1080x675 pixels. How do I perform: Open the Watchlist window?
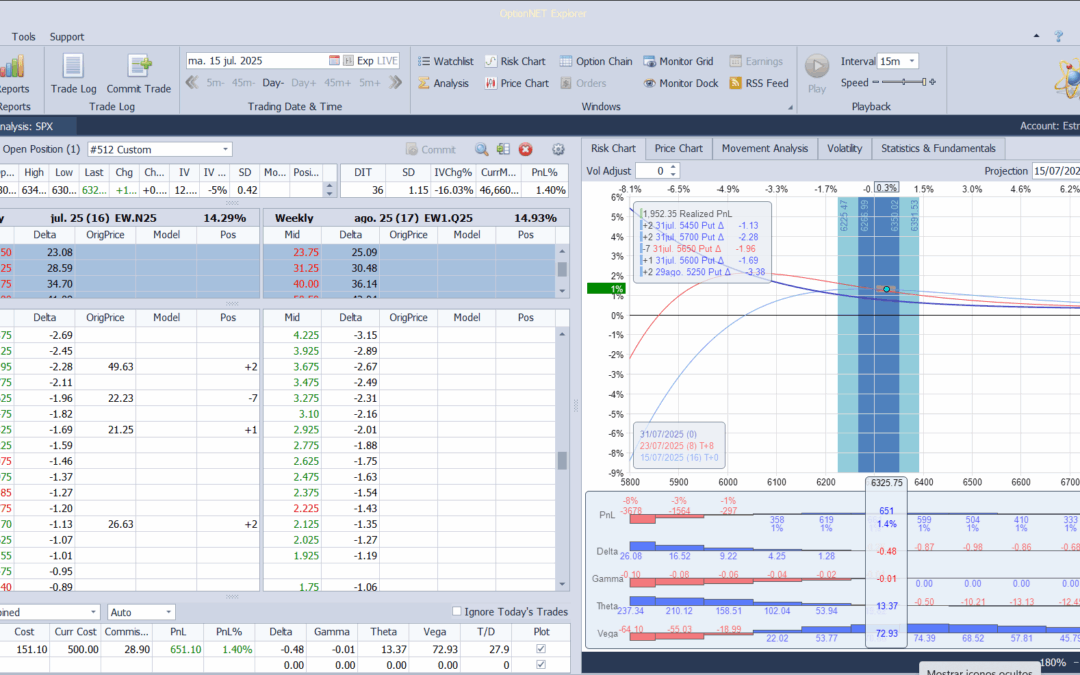(445, 61)
